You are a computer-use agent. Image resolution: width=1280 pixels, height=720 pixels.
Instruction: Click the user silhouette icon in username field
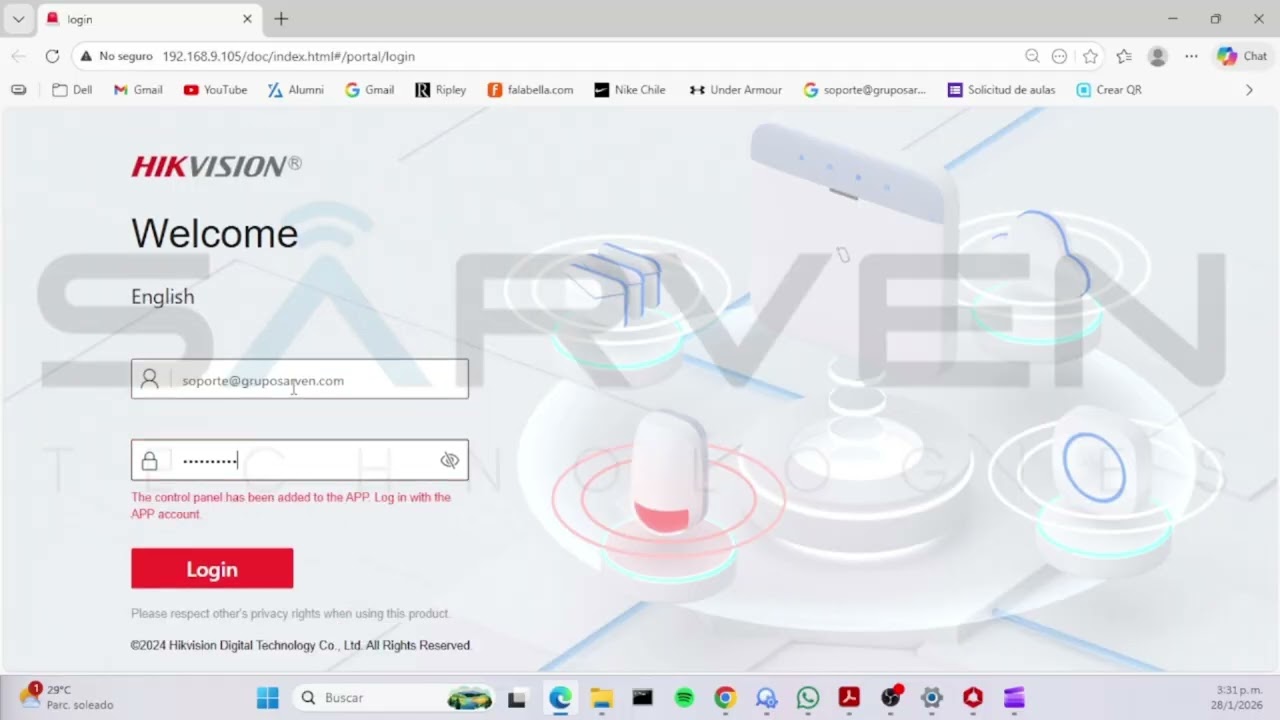point(149,379)
